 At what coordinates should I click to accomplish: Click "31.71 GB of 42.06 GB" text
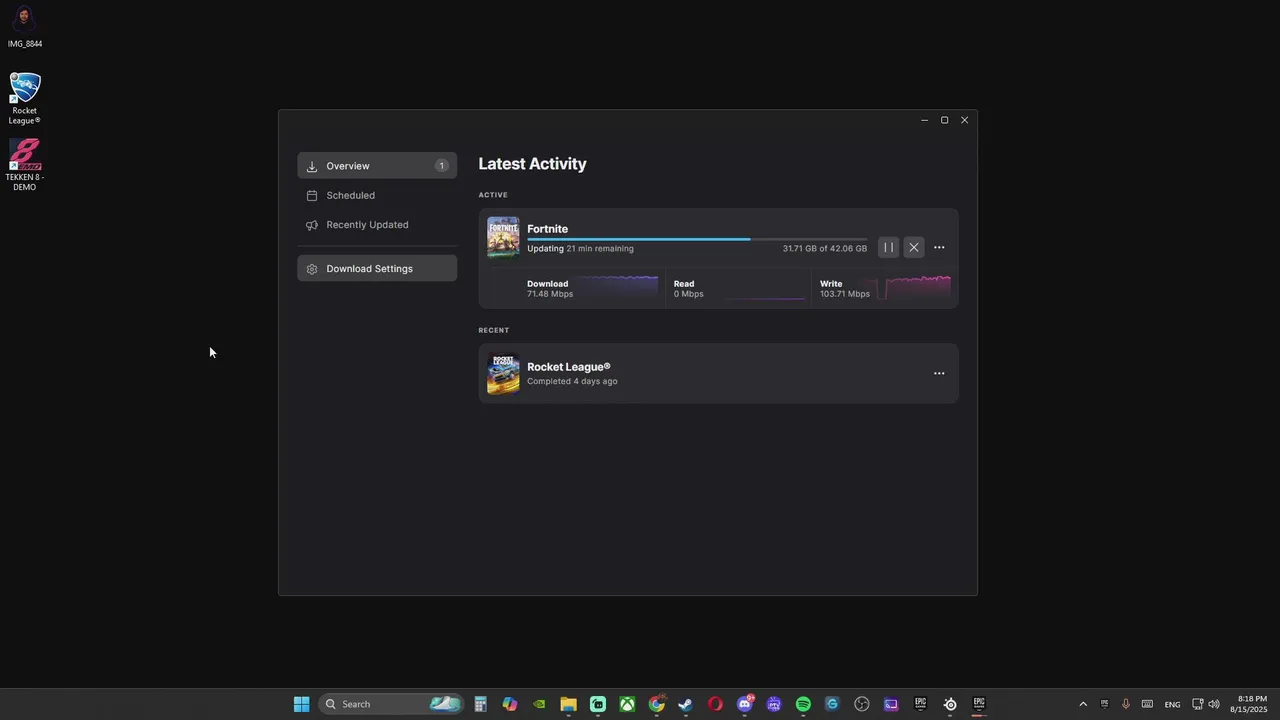(825, 249)
